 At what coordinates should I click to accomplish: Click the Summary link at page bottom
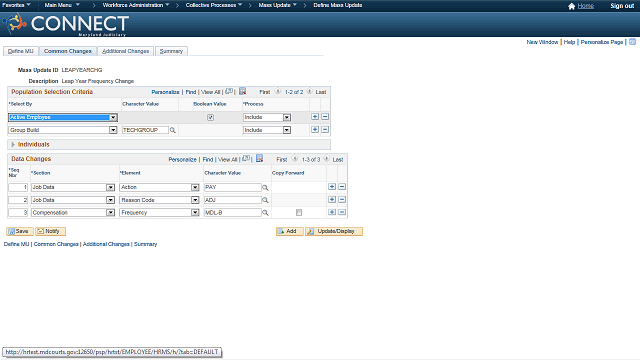coord(145,244)
